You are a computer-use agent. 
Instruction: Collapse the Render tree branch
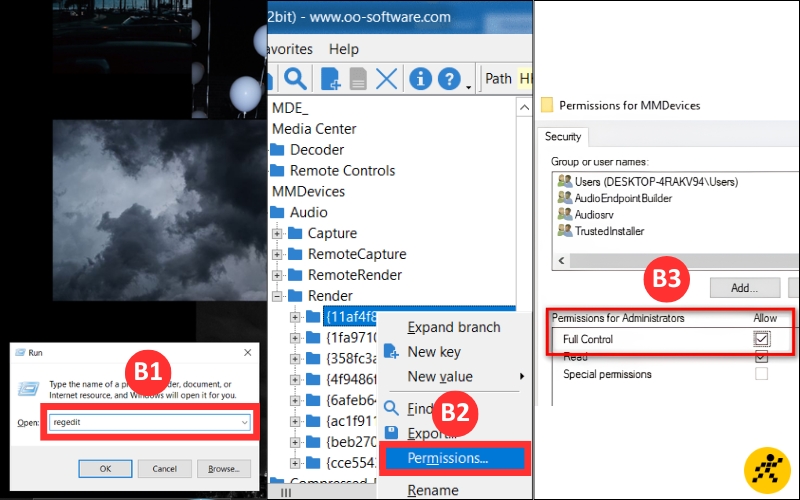pyautogui.click(x=277, y=296)
